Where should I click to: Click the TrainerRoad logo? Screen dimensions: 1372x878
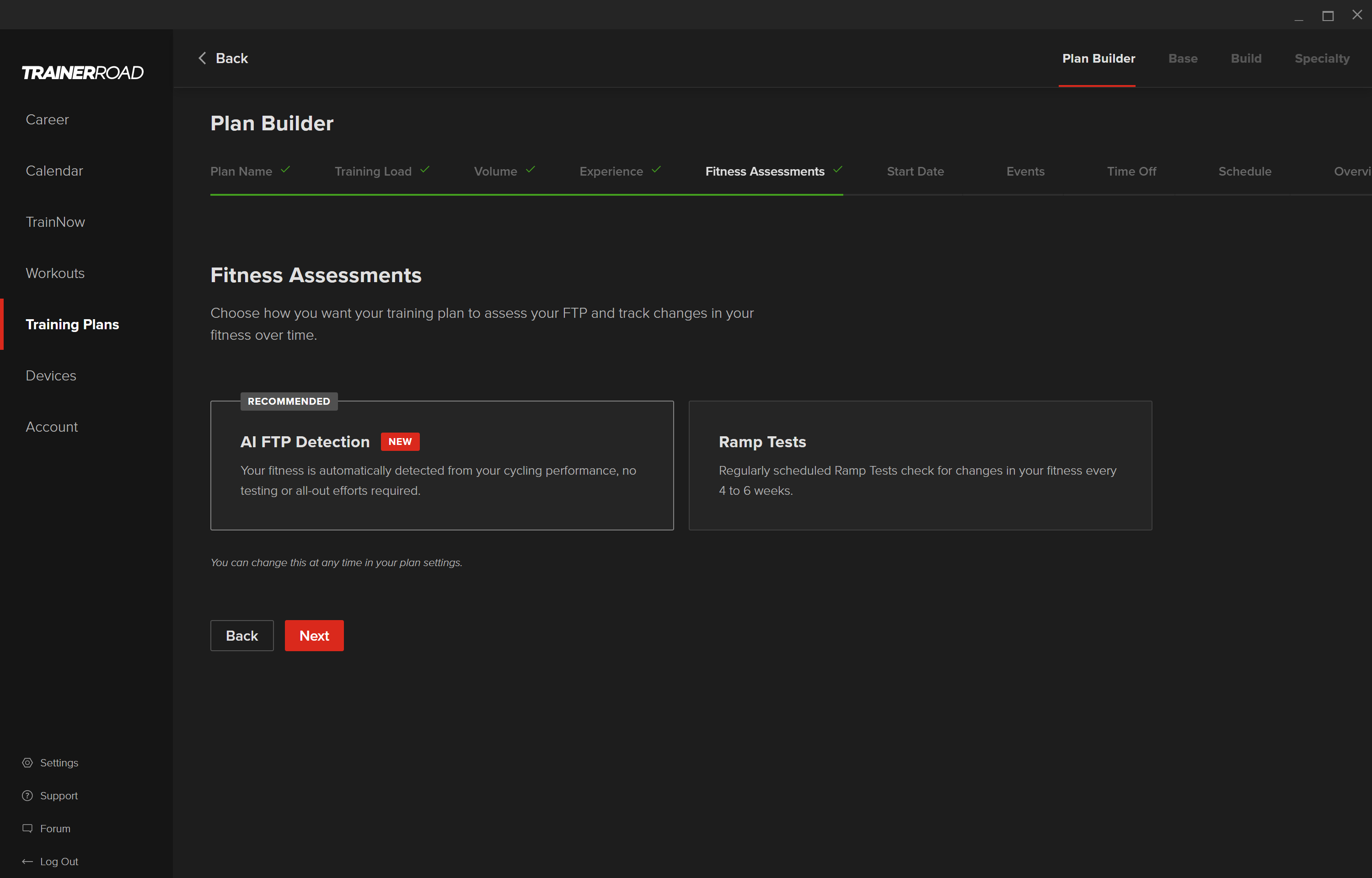(83, 72)
